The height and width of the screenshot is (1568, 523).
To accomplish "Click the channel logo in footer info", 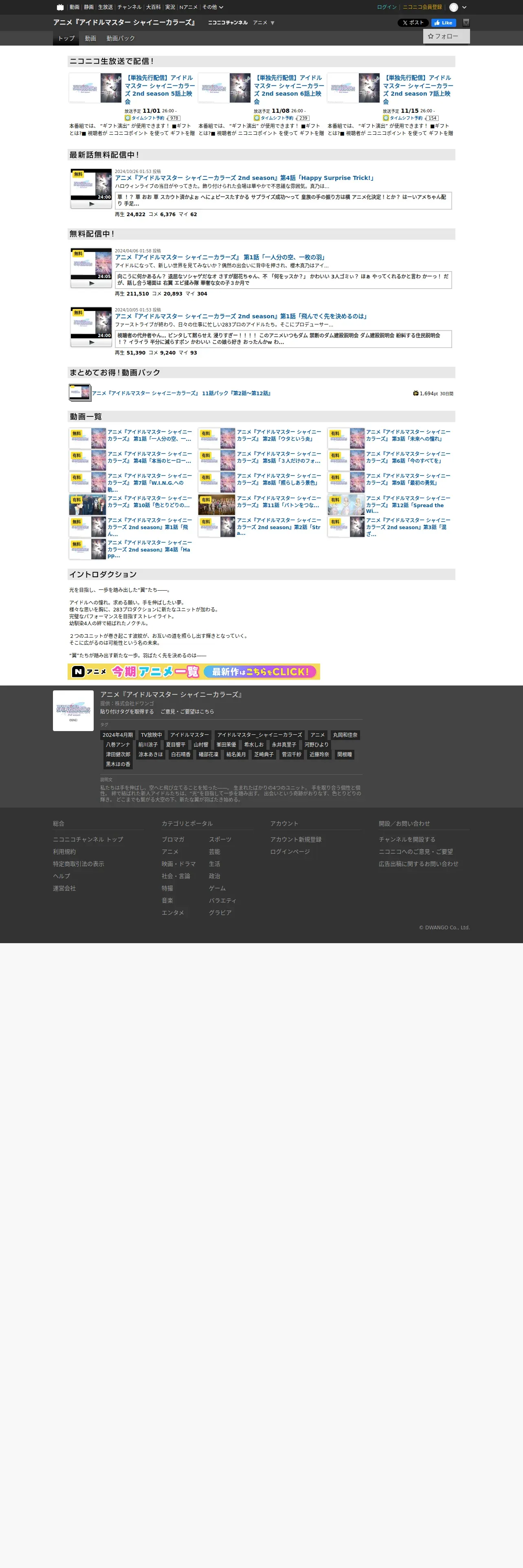I will [73, 710].
